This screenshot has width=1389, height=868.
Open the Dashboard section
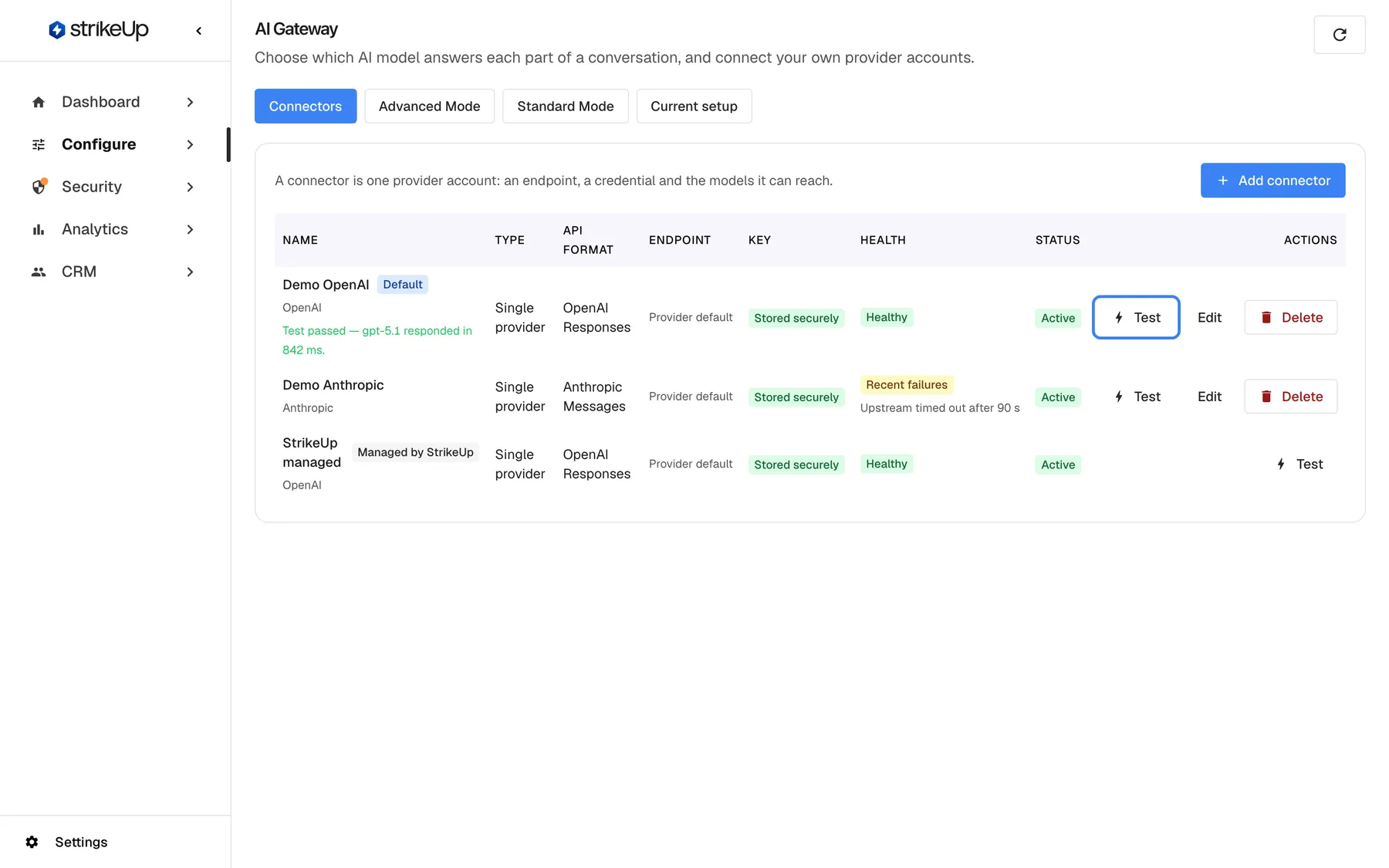(x=100, y=102)
